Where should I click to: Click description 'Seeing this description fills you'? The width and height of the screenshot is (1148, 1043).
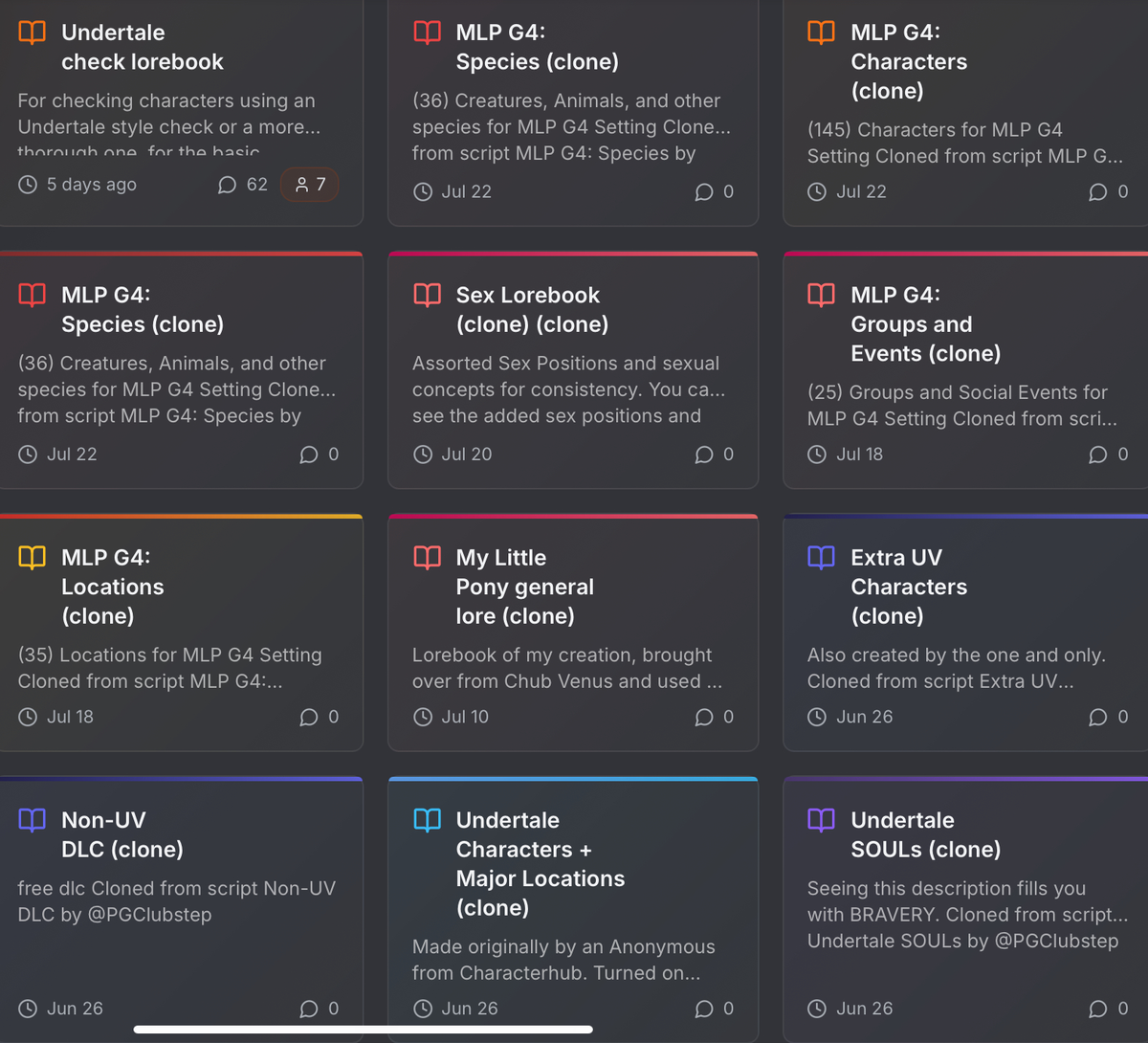[x=967, y=915]
